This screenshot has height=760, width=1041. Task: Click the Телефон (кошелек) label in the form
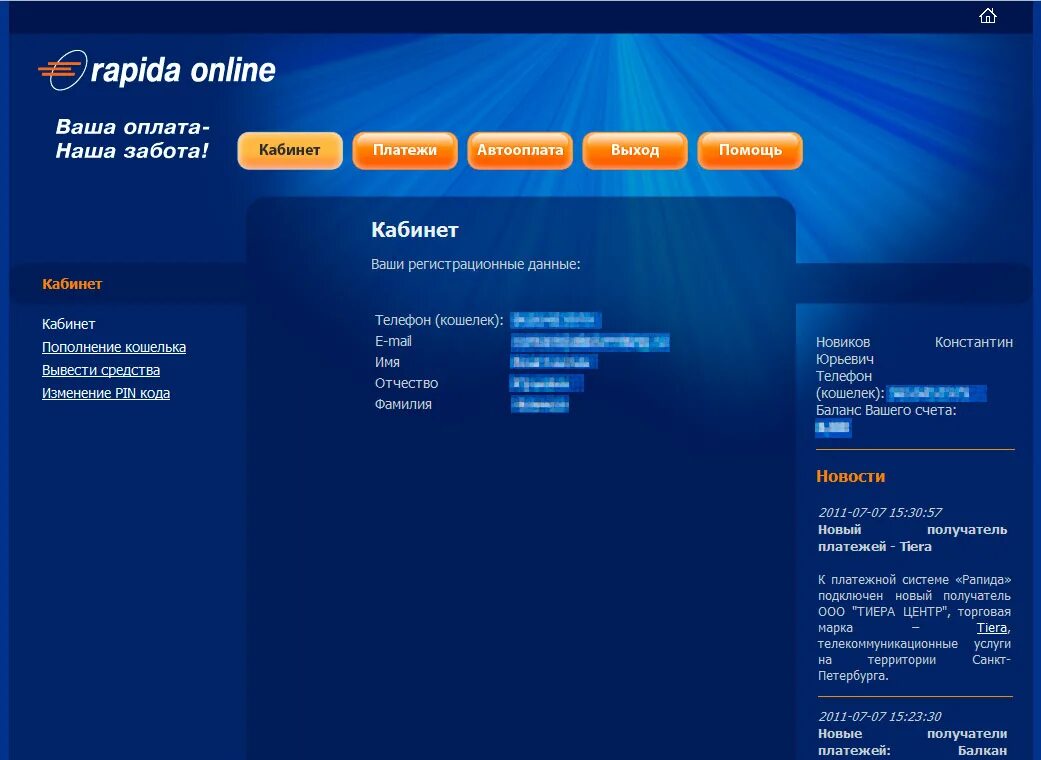(439, 320)
